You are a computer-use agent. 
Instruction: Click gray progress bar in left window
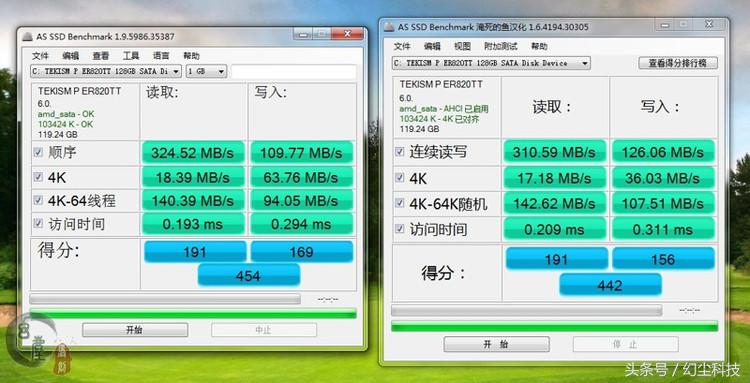click(x=165, y=299)
